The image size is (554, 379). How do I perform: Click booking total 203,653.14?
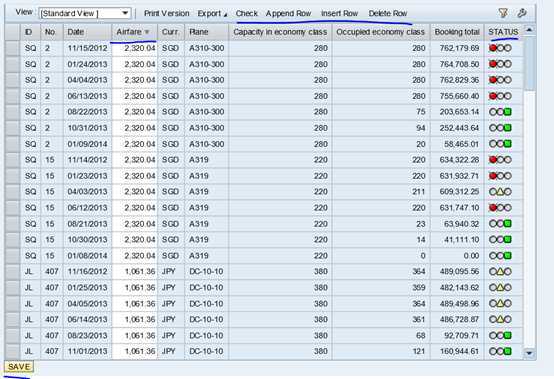(x=459, y=112)
